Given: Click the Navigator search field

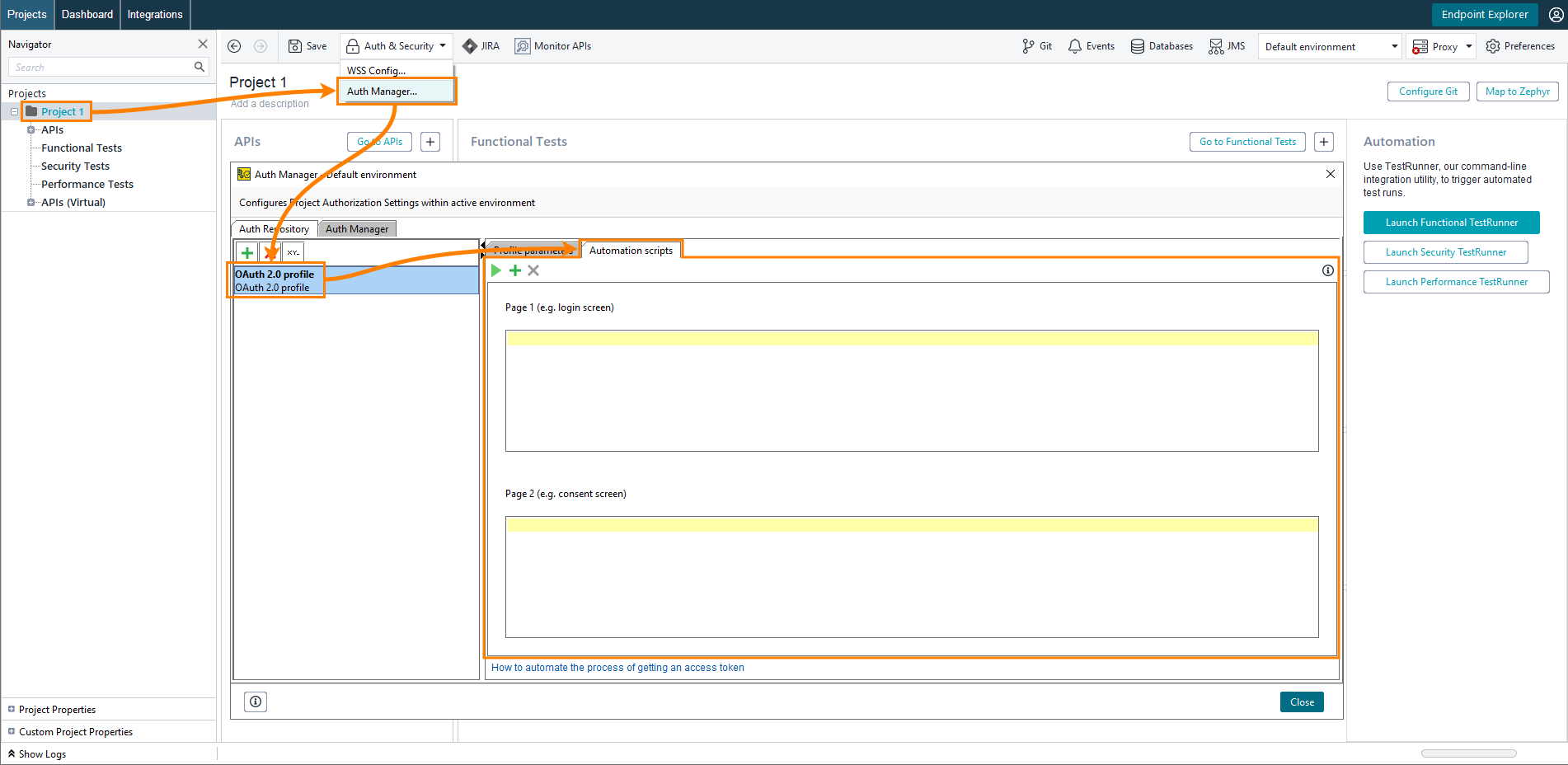Looking at the screenshot, I should tap(99, 67).
